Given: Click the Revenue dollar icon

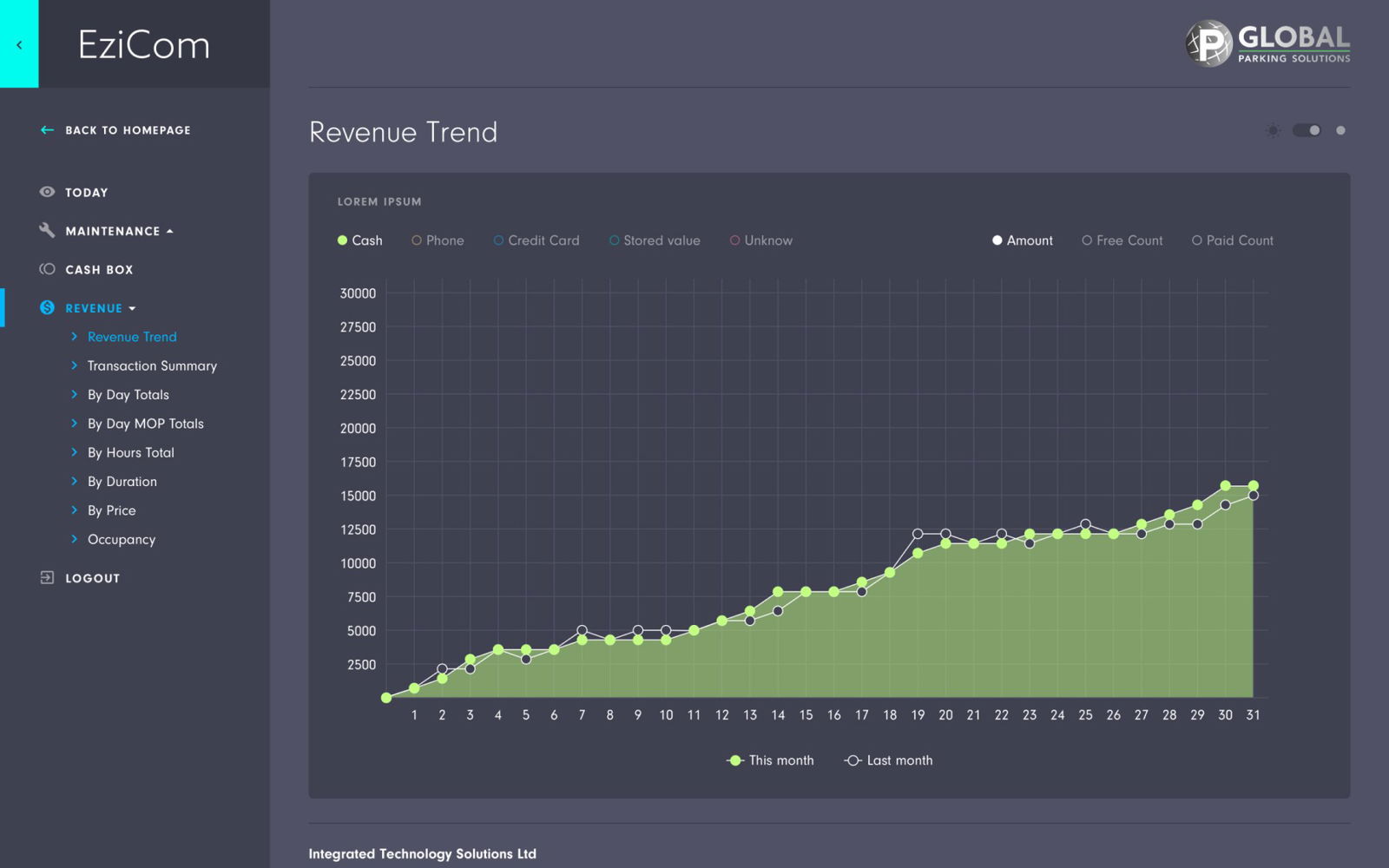Looking at the screenshot, I should coord(47,307).
